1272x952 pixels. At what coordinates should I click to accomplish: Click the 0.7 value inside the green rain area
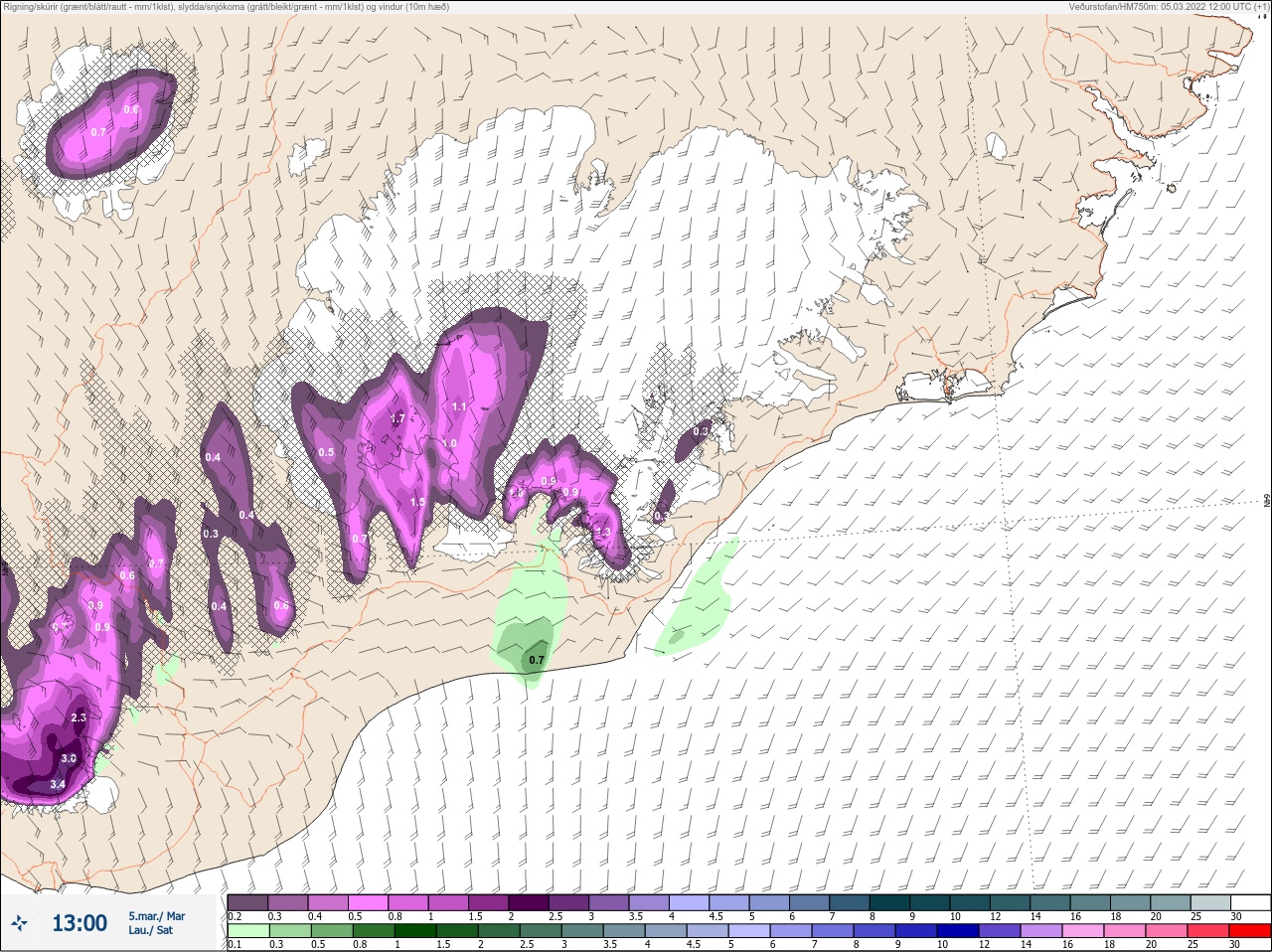(x=537, y=660)
